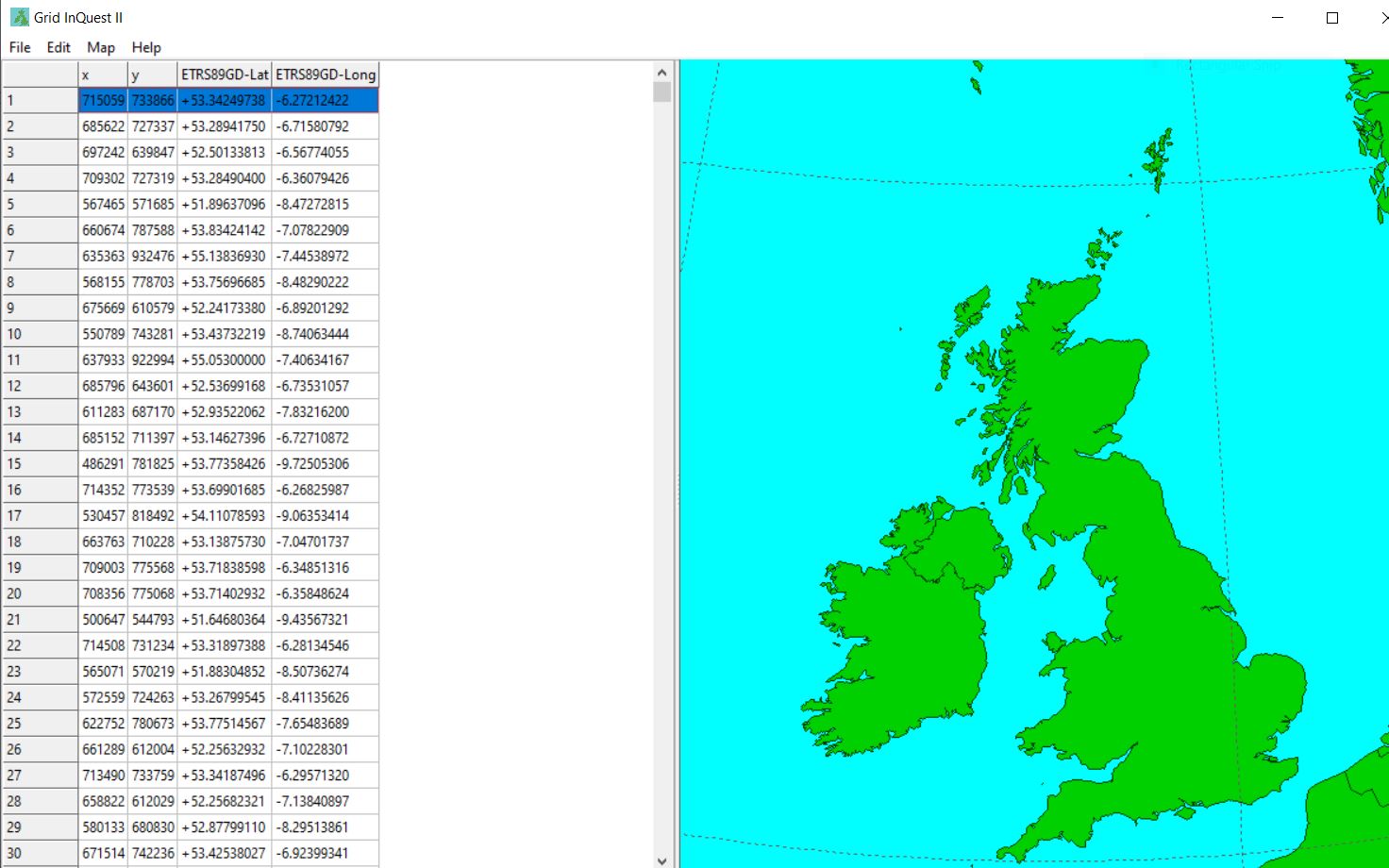Click latitude cell +55.13836930 in row 7
The image size is (1389, 868).
[x=225, y=256]
